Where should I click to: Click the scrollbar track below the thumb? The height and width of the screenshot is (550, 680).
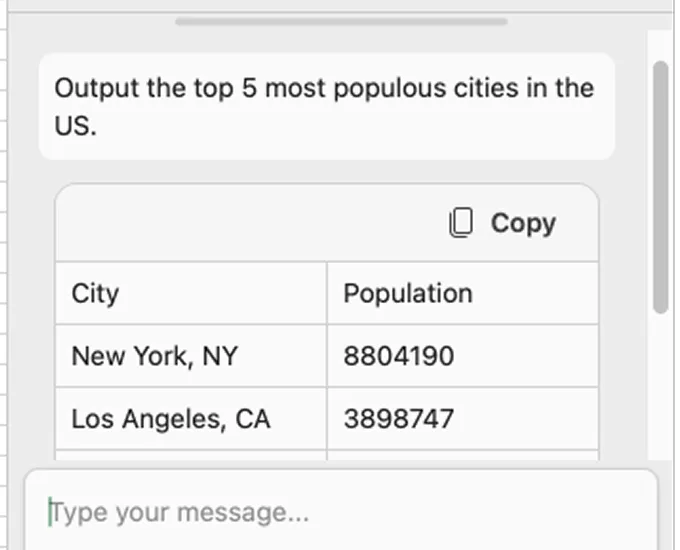(x=660, y=386)
